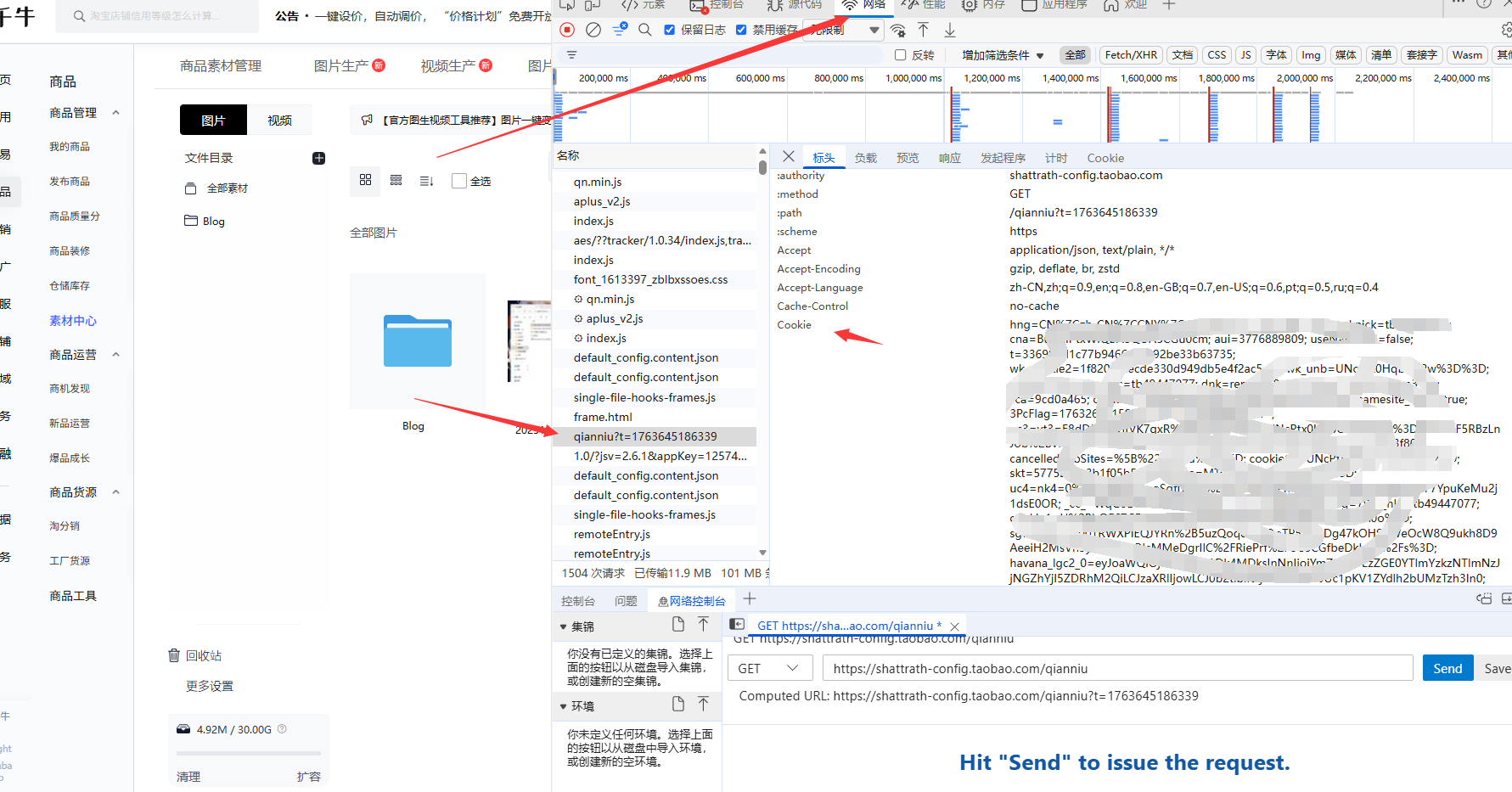Screen dimensions: 1512x792
Task: Create a new collection in 集锦
Action: click(x=678, y=625)
